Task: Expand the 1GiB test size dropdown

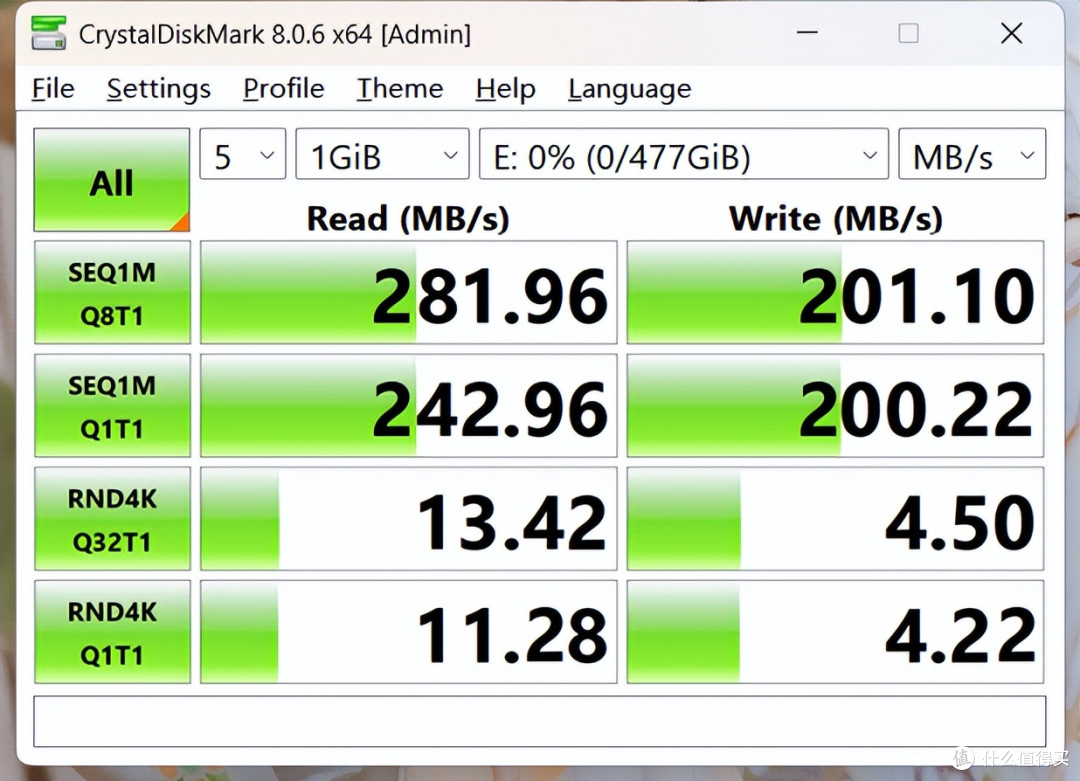Action: pos(382,154)
